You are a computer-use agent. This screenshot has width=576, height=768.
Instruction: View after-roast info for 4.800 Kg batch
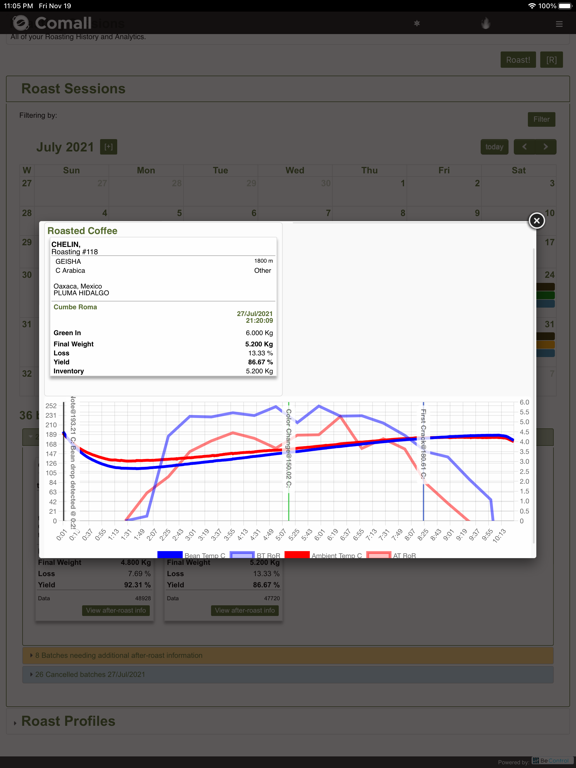[x=116, y=610]
